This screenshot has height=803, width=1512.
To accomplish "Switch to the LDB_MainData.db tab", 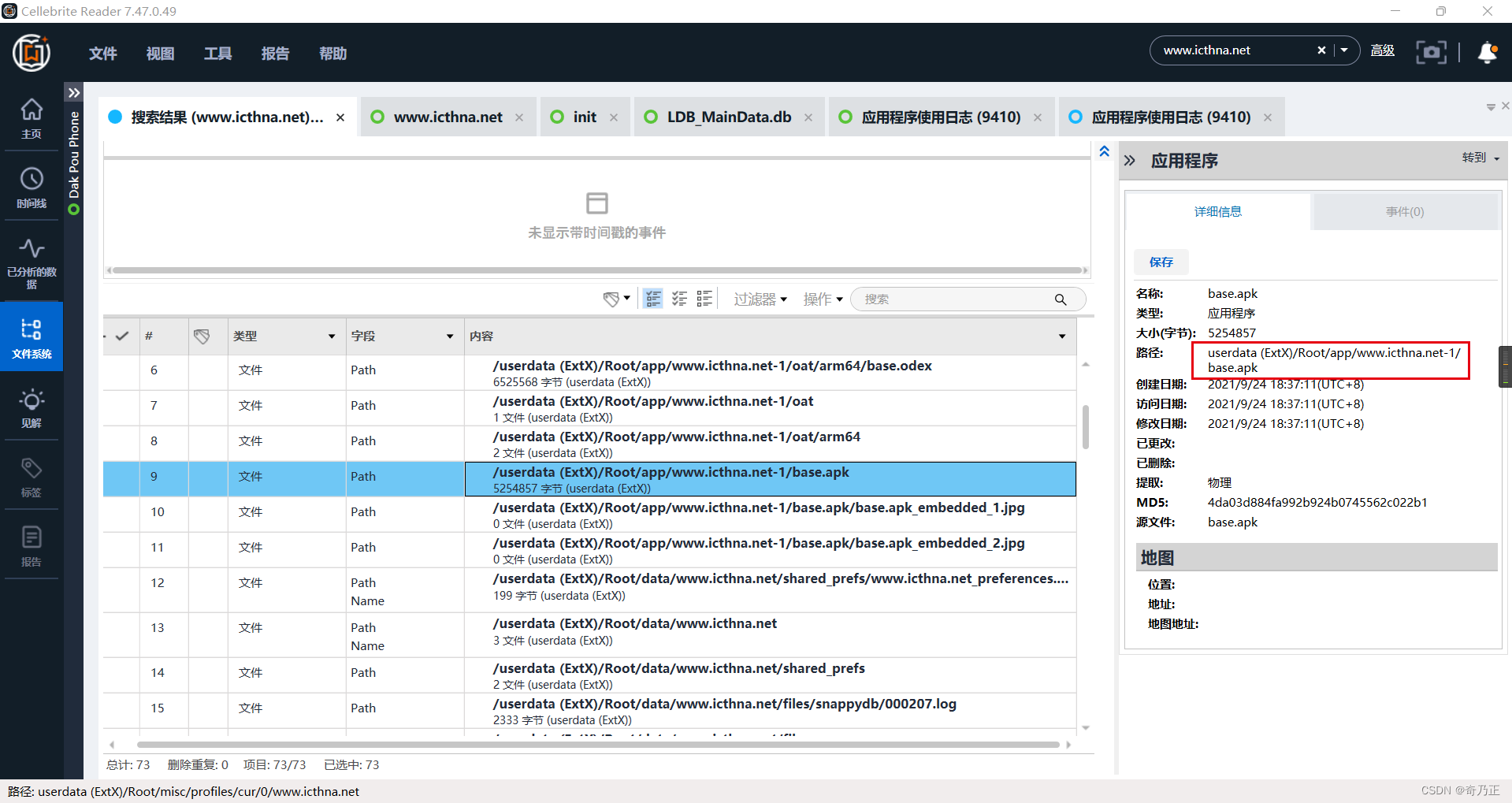I will [x=729, y=117].
